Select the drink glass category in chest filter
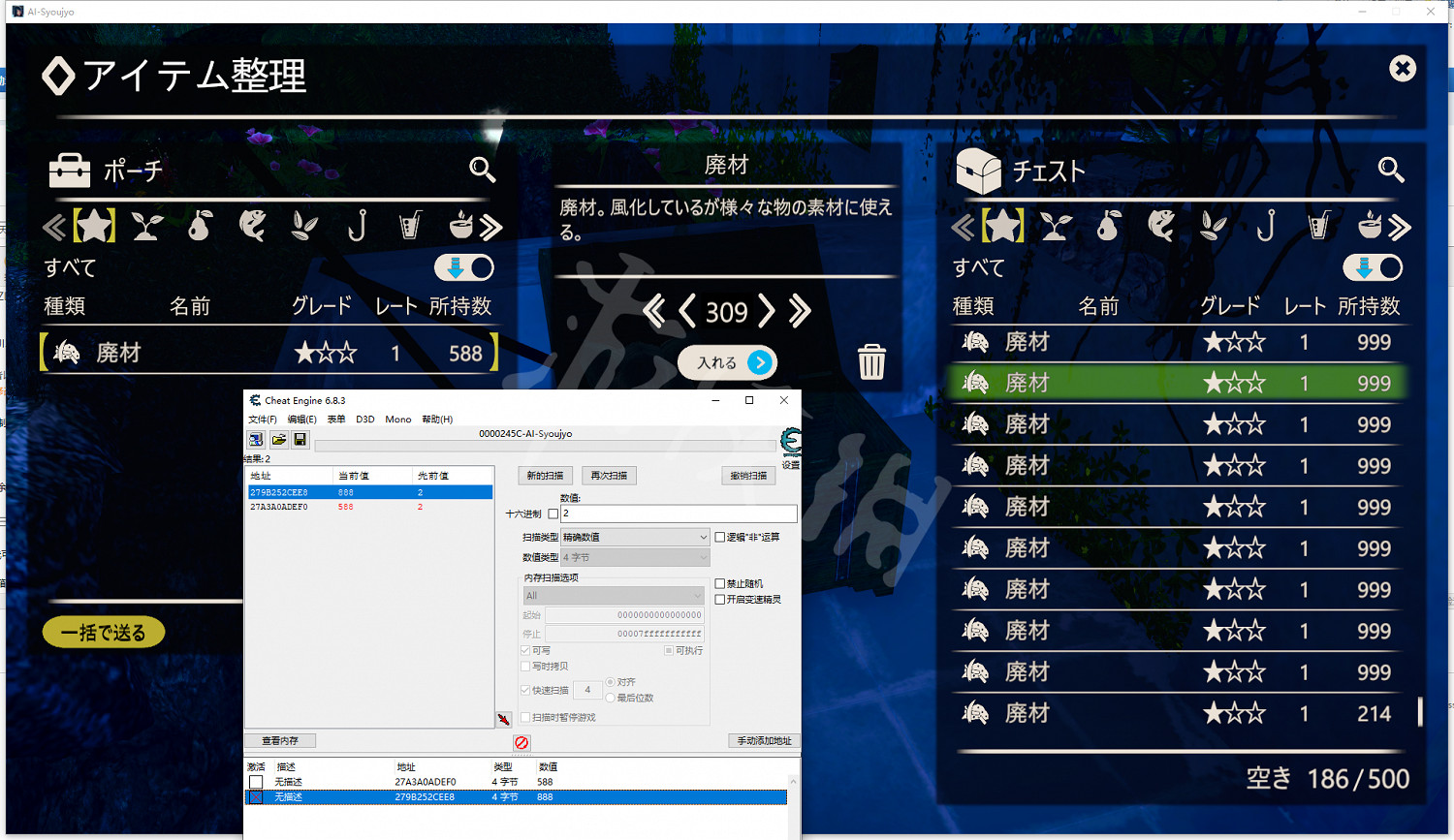The height and width of the screenshot is (840, 1454). [1318, 225]
